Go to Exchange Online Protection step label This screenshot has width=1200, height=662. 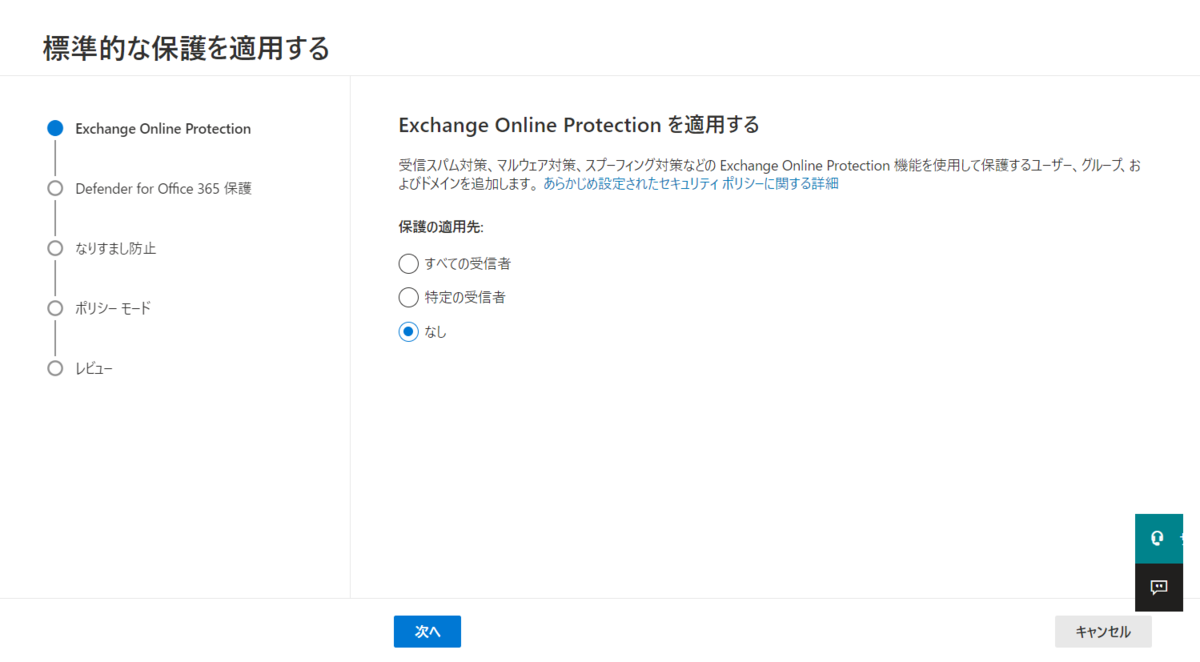(x=163, y=128)
